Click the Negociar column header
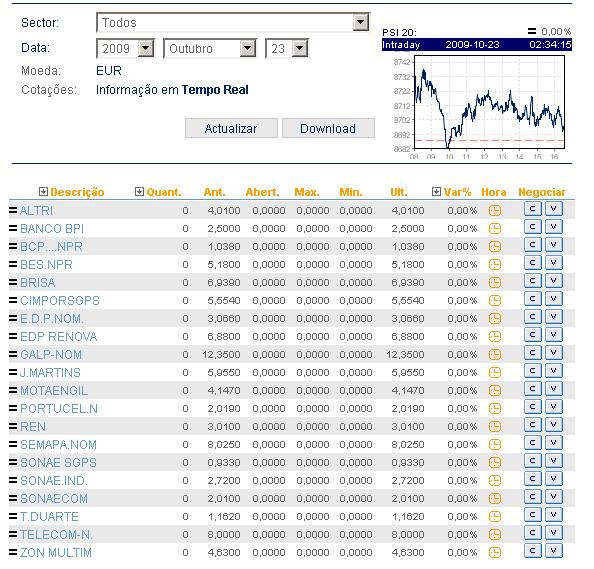Image resolution: width=594 pixels, height=569 pixels. [x=542, y=192]
